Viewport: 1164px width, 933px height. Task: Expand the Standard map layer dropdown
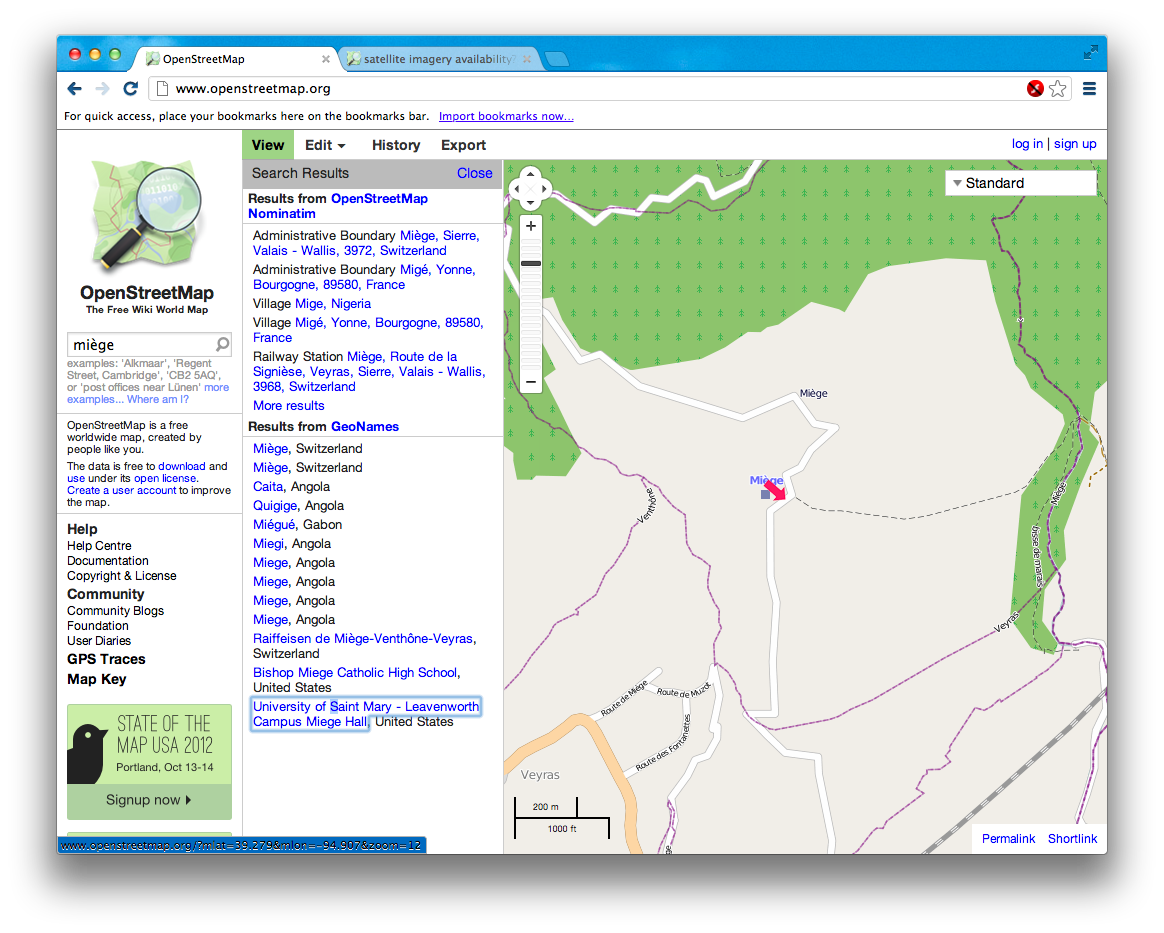[x=1020, y=183]
